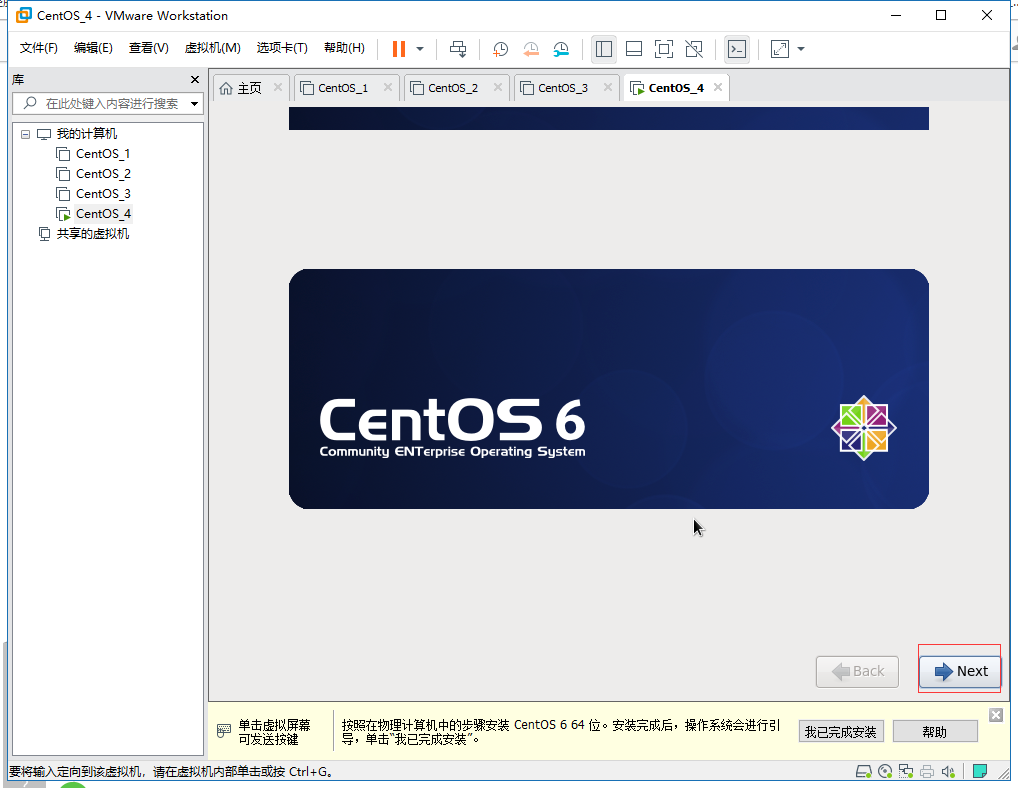Click the VMware Workstation title bar icon
Viewport: 1018px width, 788px height.
23,15
